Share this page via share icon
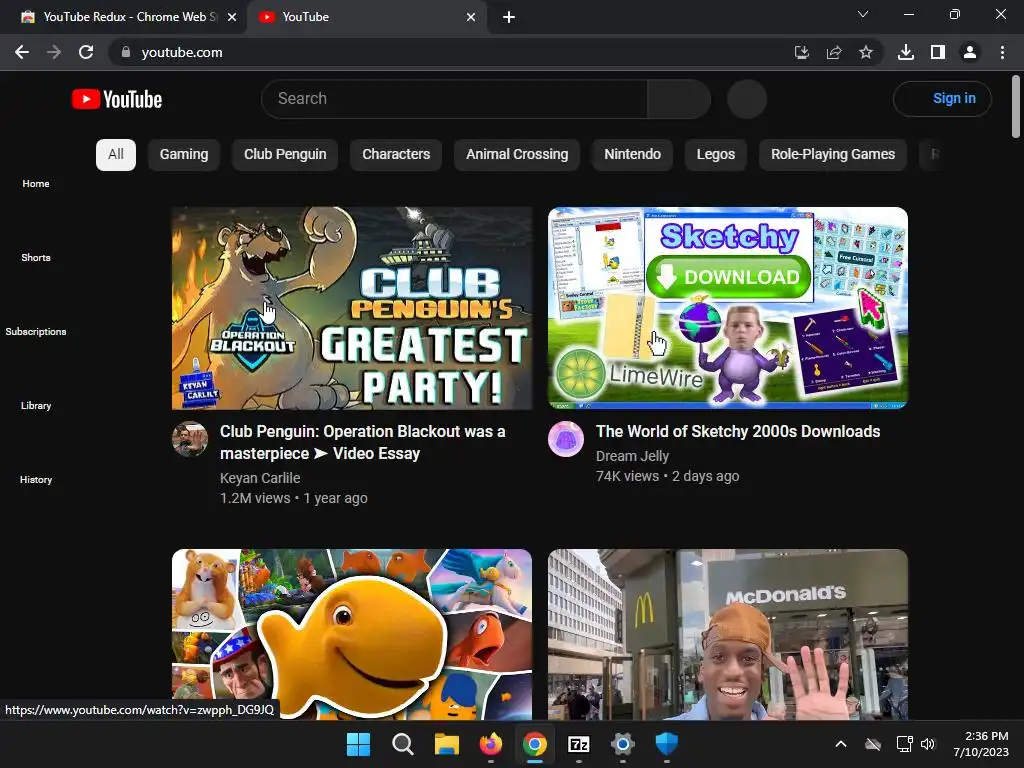1024x768 pixels. click(x=834, y=52)
